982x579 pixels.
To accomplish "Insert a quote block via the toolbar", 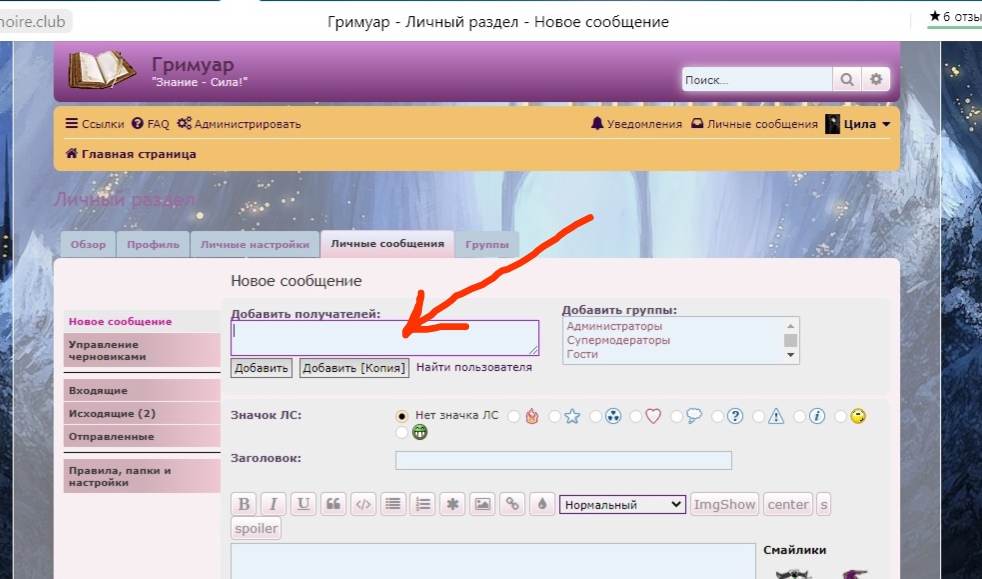I will click(x=333, y=503).
